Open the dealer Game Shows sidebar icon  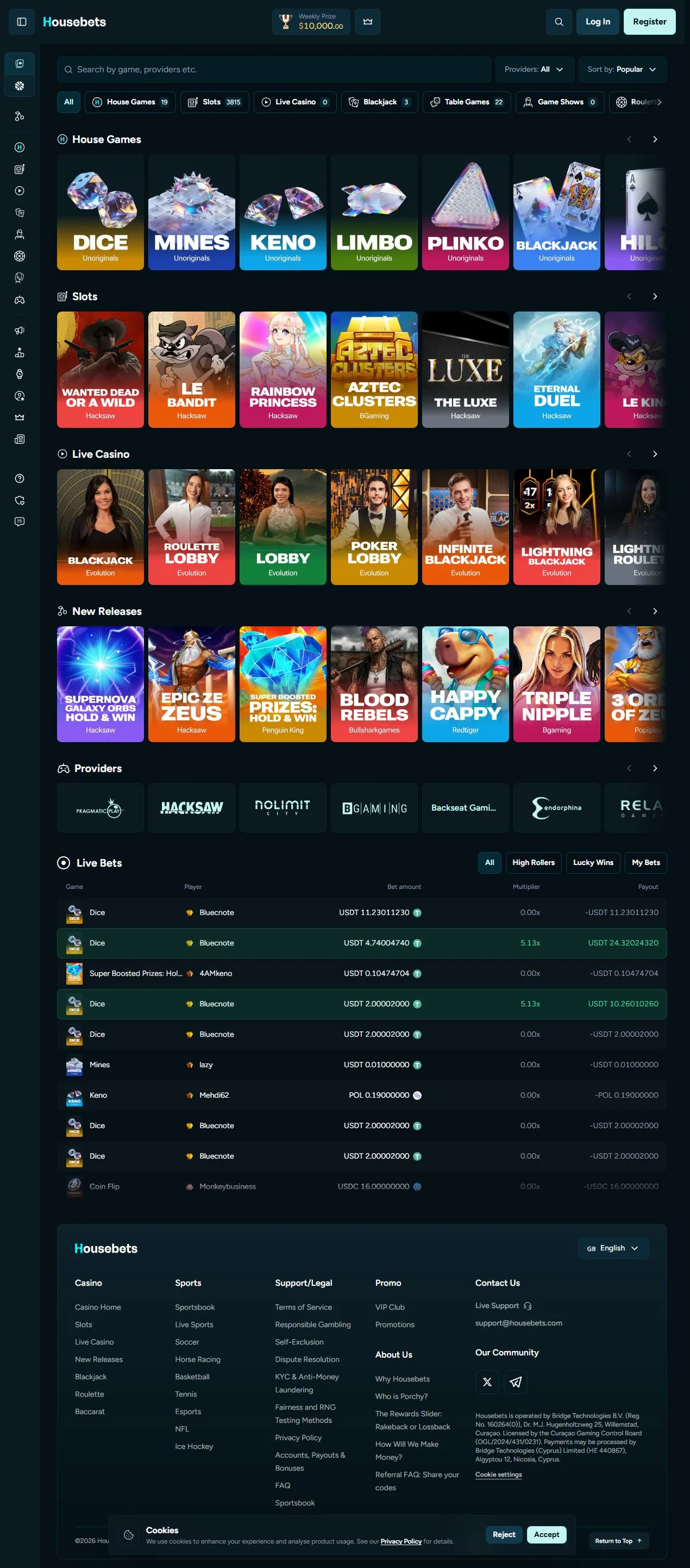click(20, 234)
